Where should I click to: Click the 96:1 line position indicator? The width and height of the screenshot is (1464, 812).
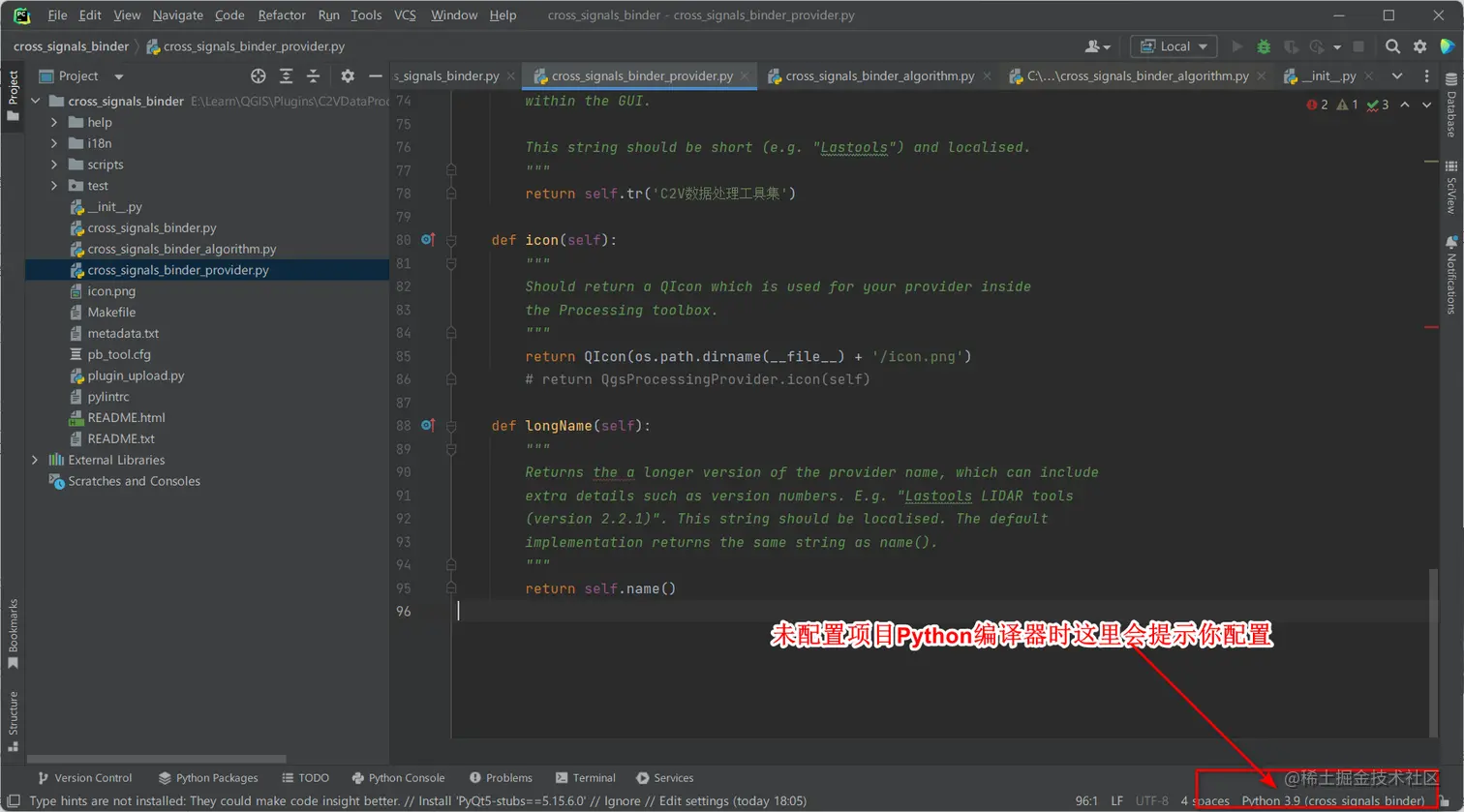pyautogui.click(x=1087, y=801)
